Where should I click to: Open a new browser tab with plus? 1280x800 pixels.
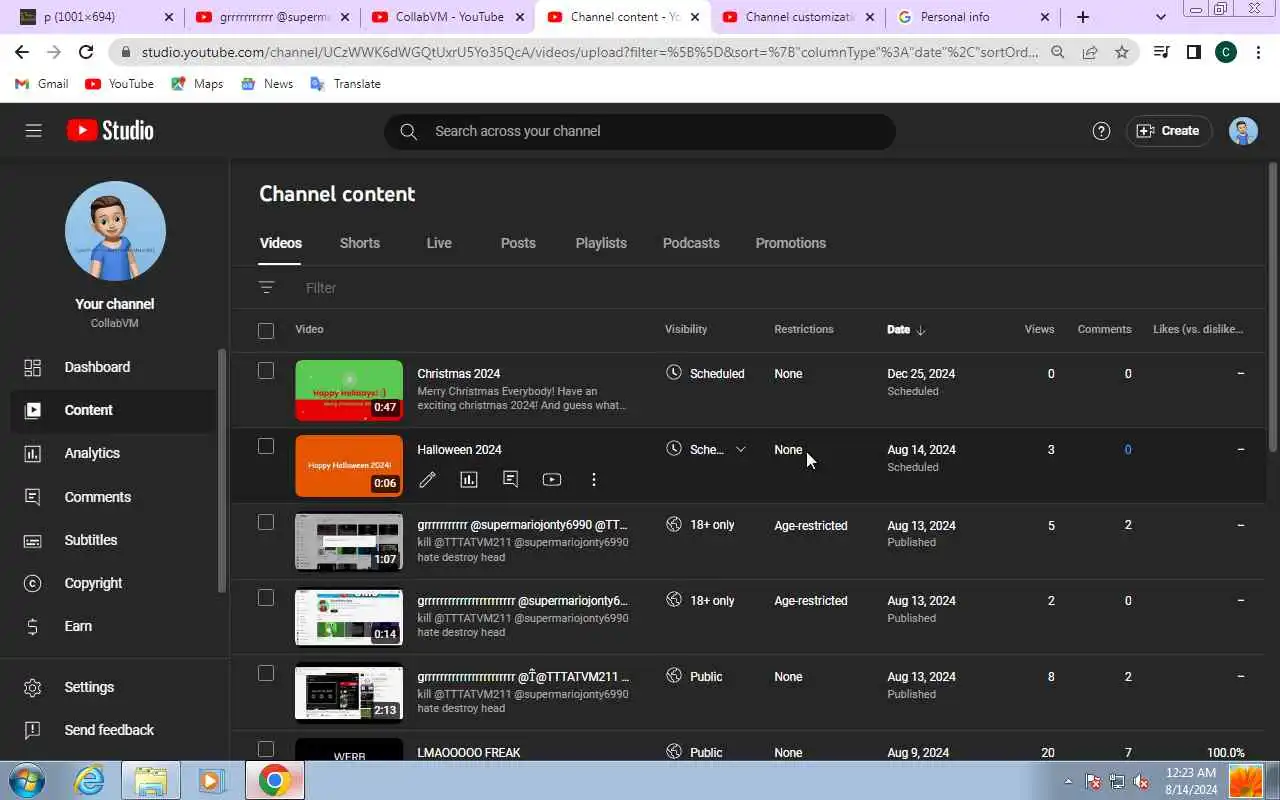tap(1083, 17)
